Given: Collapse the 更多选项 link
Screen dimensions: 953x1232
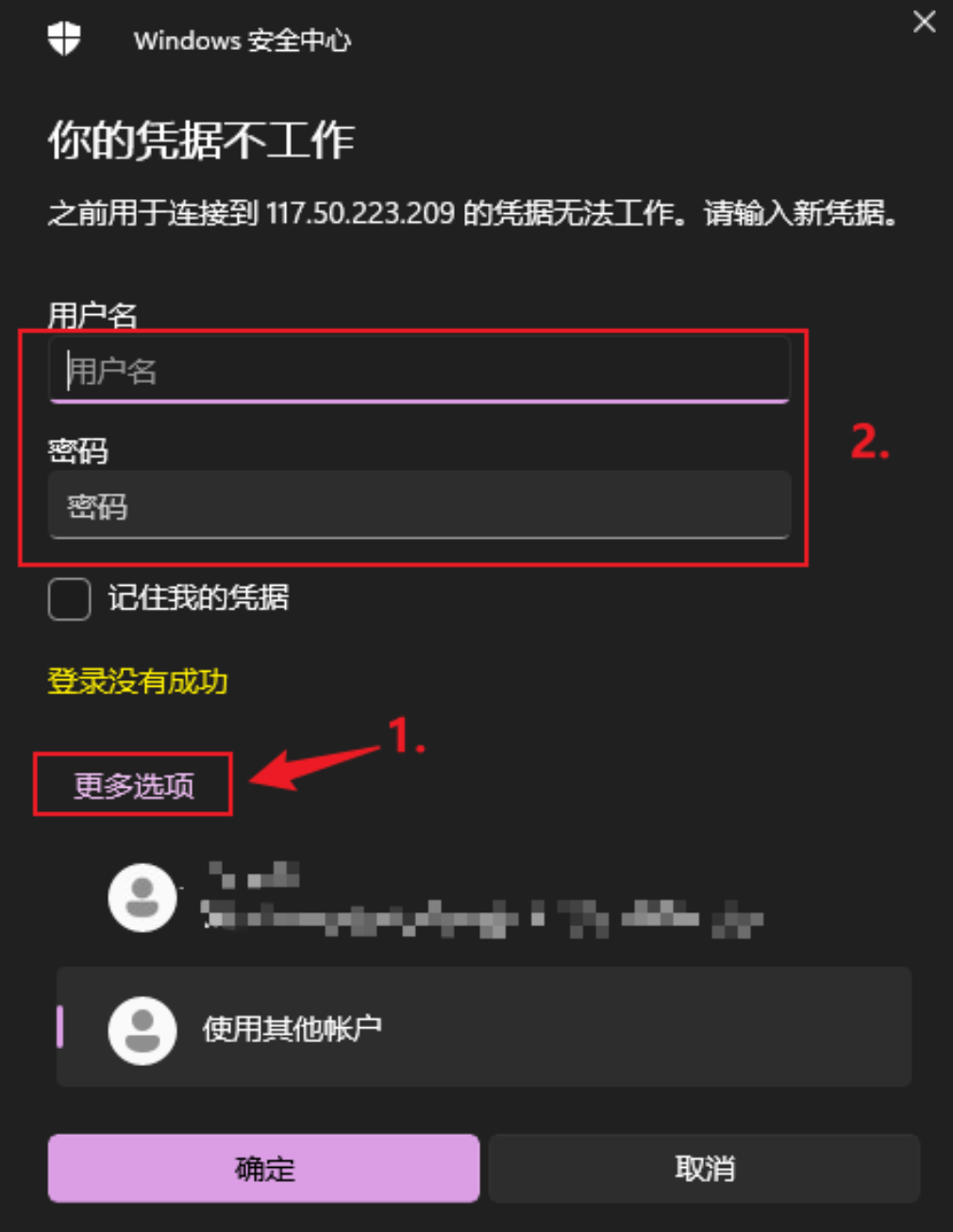Looking at the screenshot, I should pyautogui.click(x=134, y=785).
